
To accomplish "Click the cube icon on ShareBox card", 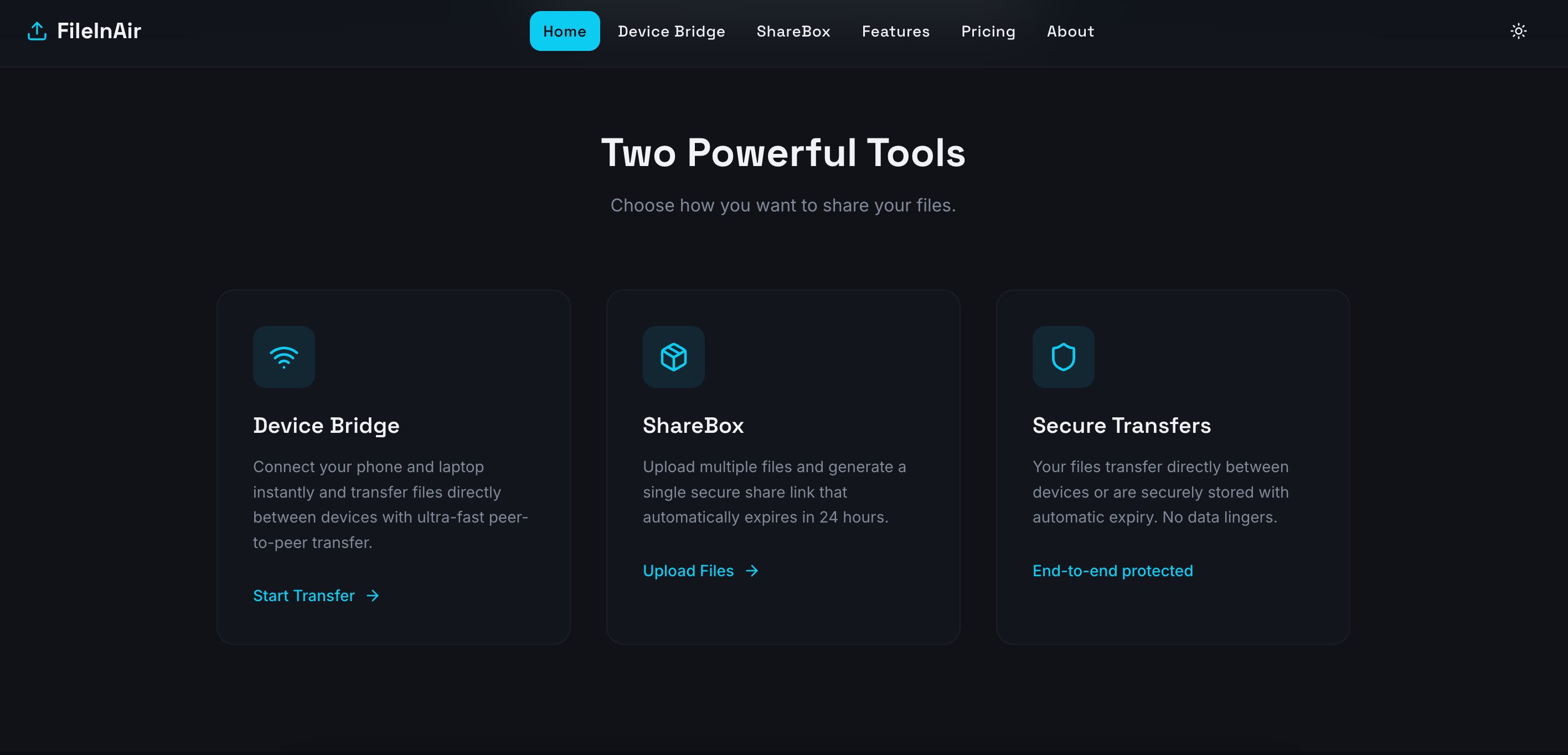I will (673, 357).
